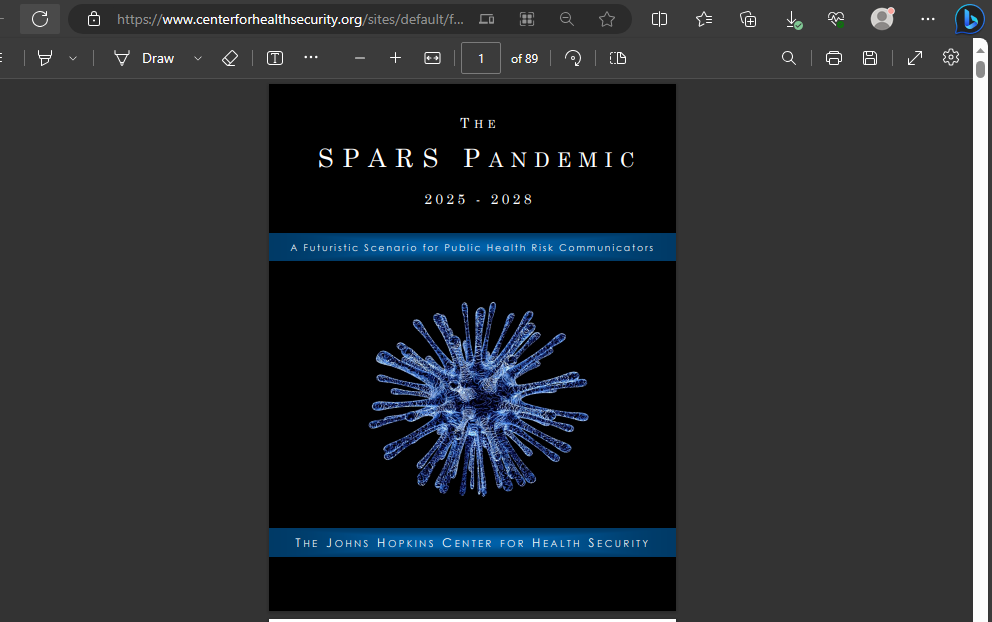Send this page to your devices
The width and height of the screenshot is (992, 622).
point(487,19)
